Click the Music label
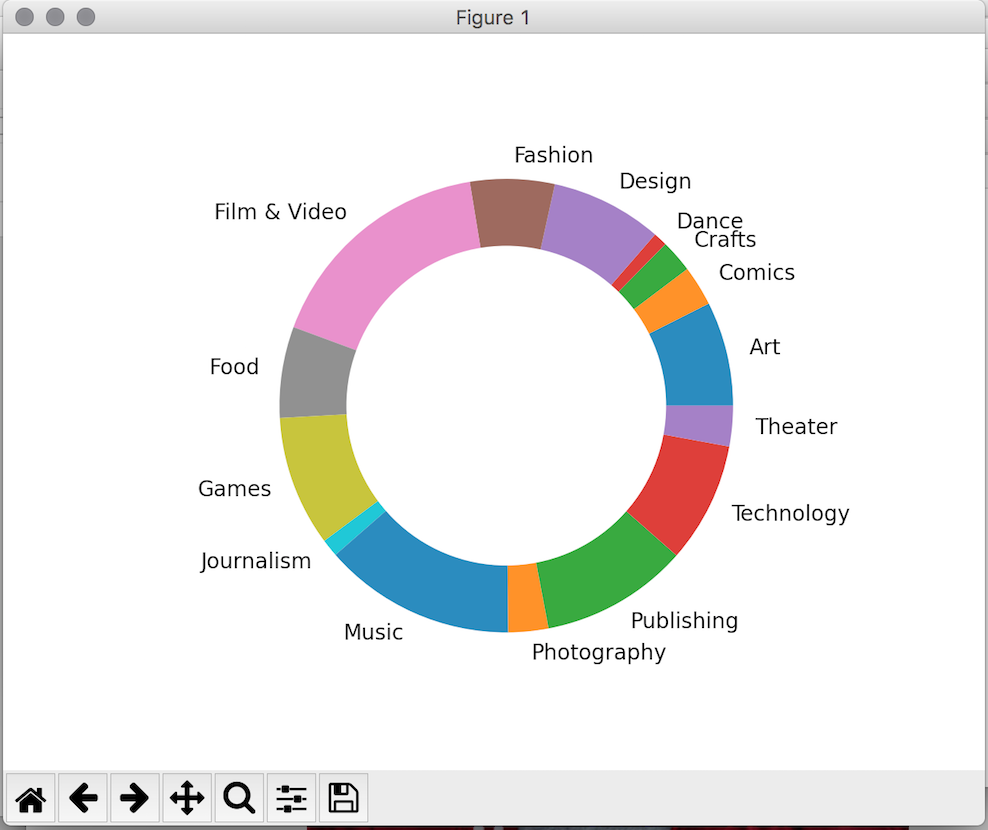Viewport: 988px width, 830px height. tap(374, 632)
